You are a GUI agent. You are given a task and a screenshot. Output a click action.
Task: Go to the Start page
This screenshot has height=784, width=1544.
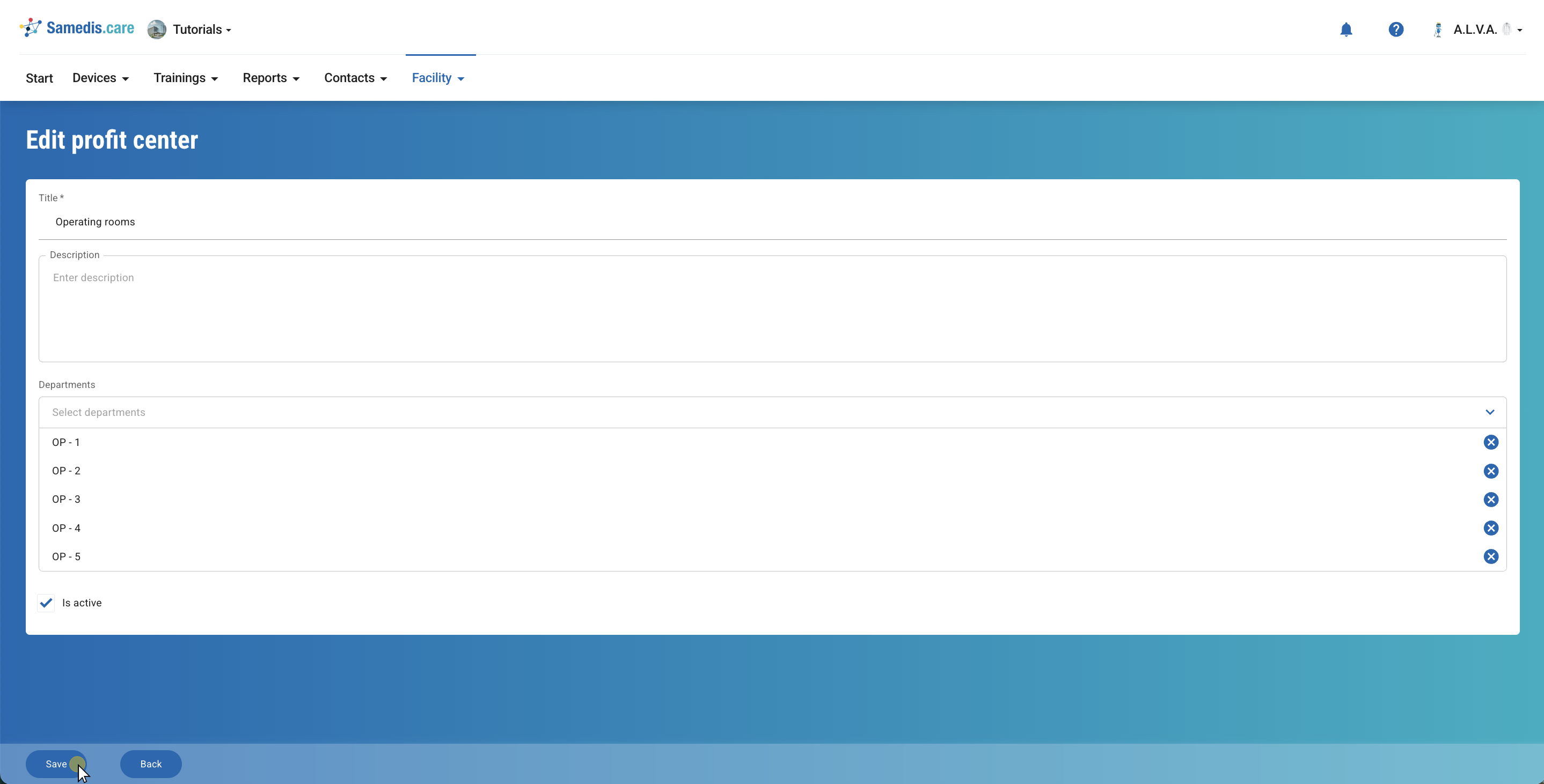40,78
